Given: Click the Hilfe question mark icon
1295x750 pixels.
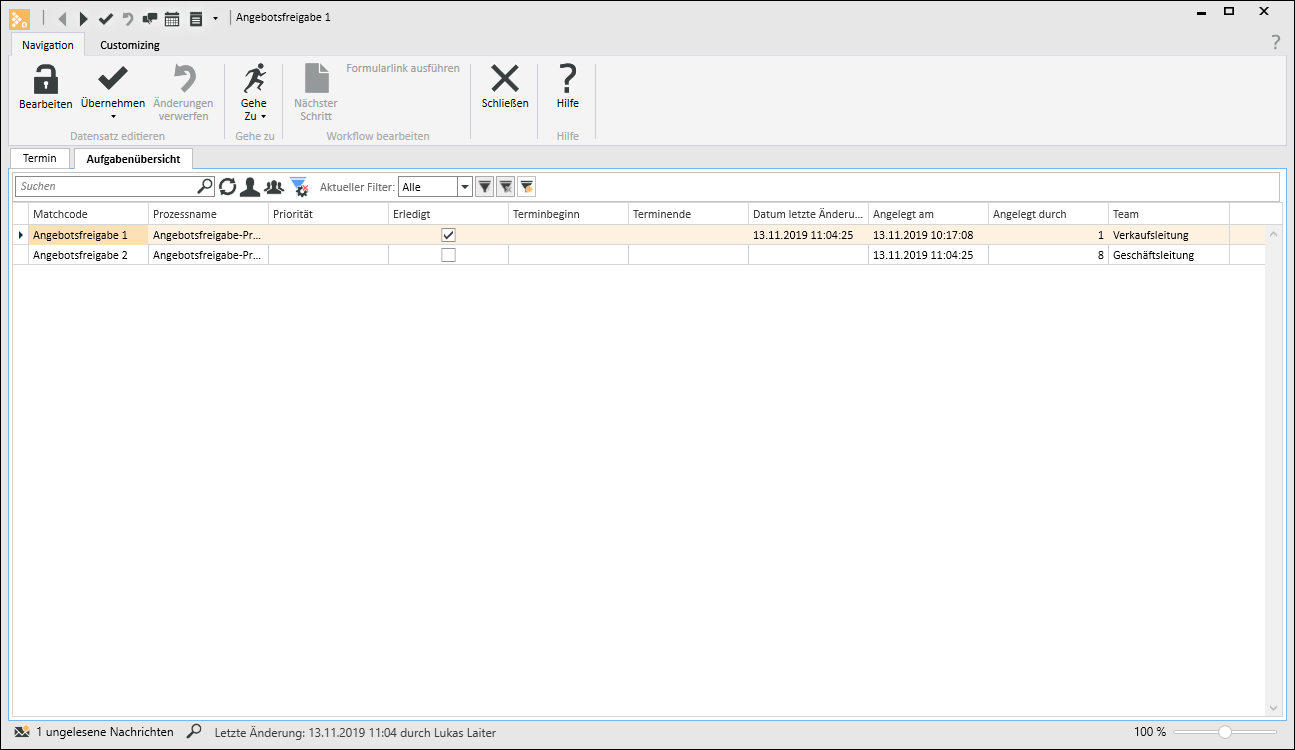Looking at the screenshot, I should [567, 79].
